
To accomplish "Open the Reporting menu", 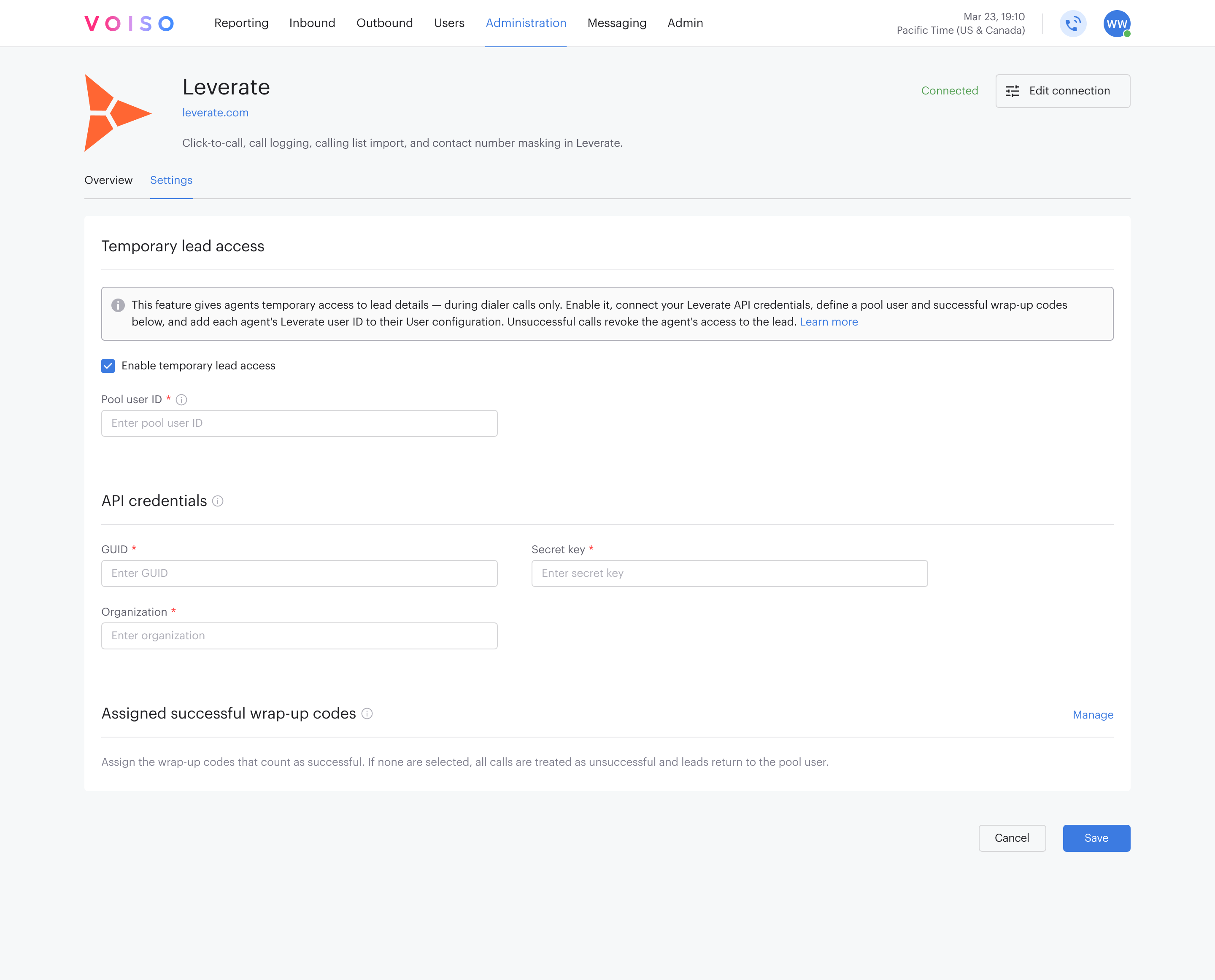I will tap(241, 23).
